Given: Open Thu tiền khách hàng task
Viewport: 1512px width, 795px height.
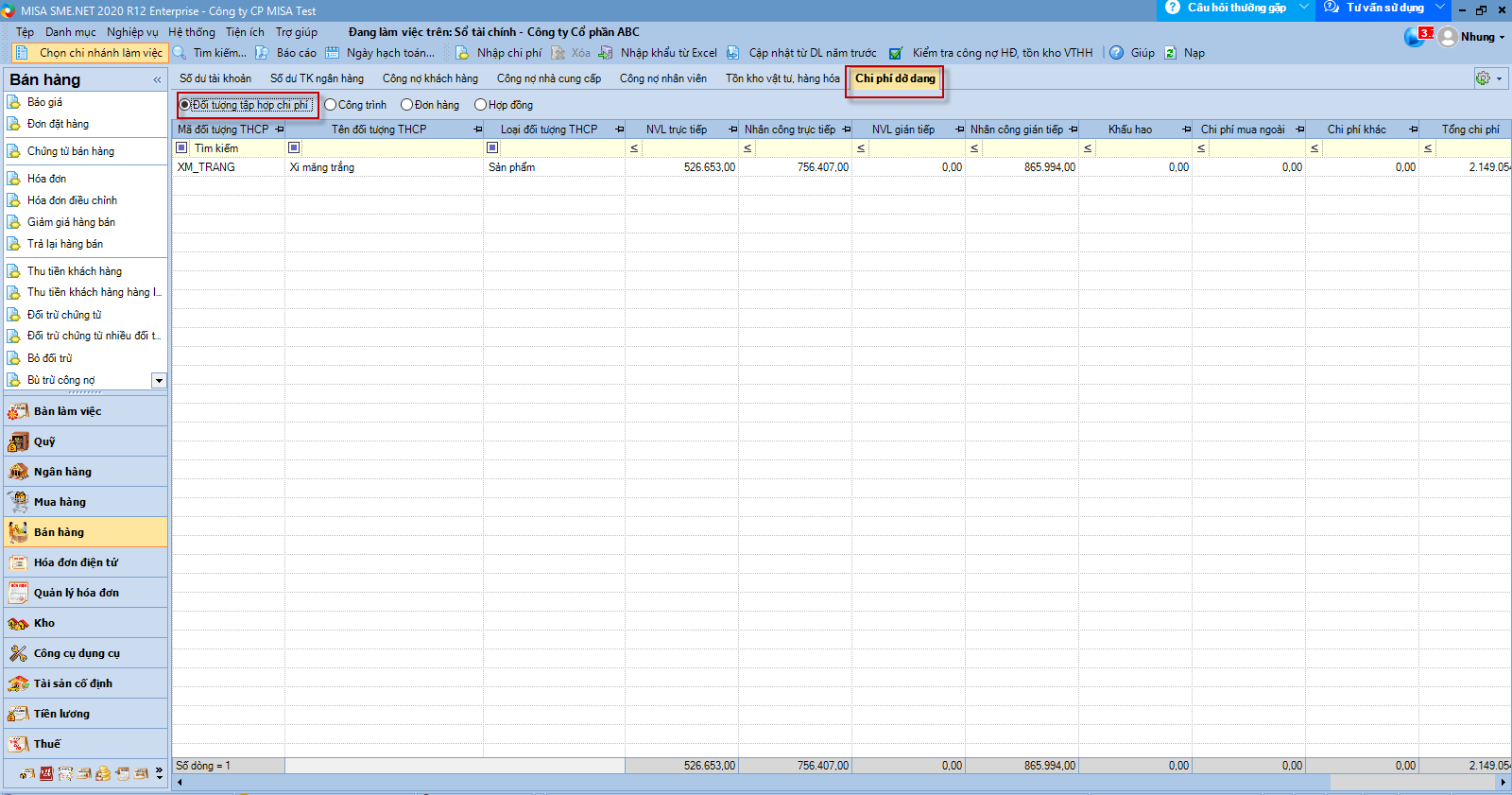Looking at the screenshot, I should (75, 271).
